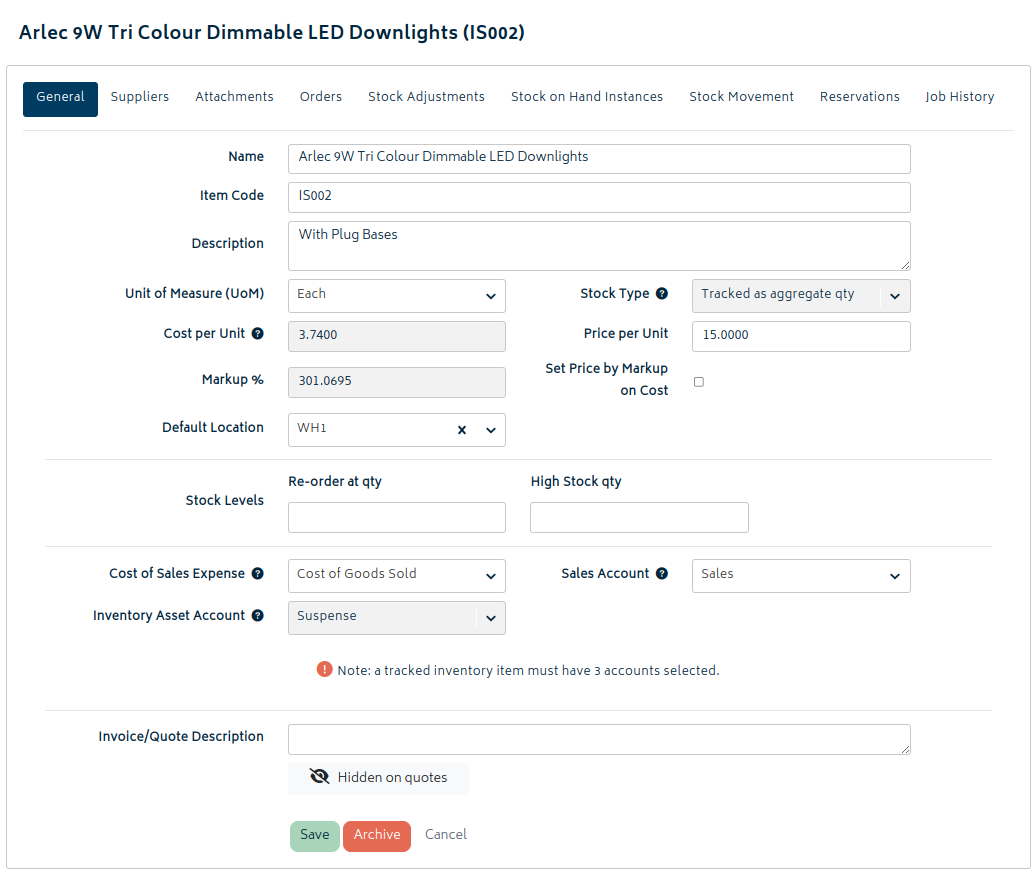
Task: Click the Cost per Unit help icon
Action: pos(257,334)
